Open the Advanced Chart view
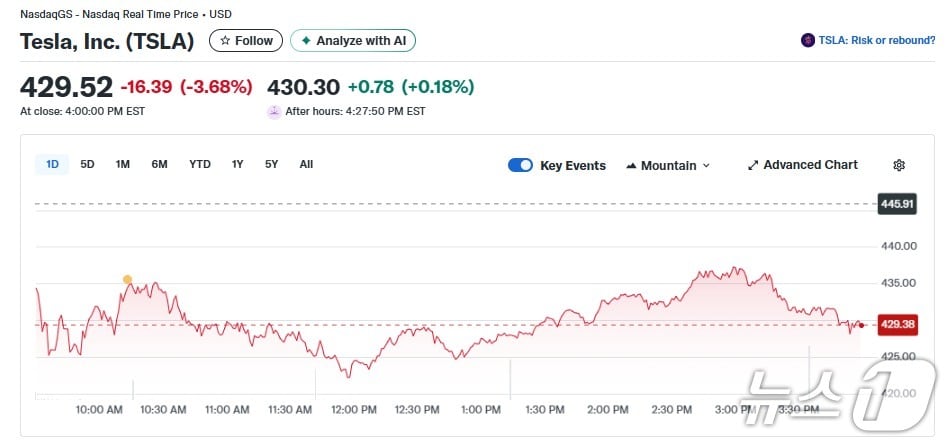Viewport: 951px width, 446px height. [802, 165]
